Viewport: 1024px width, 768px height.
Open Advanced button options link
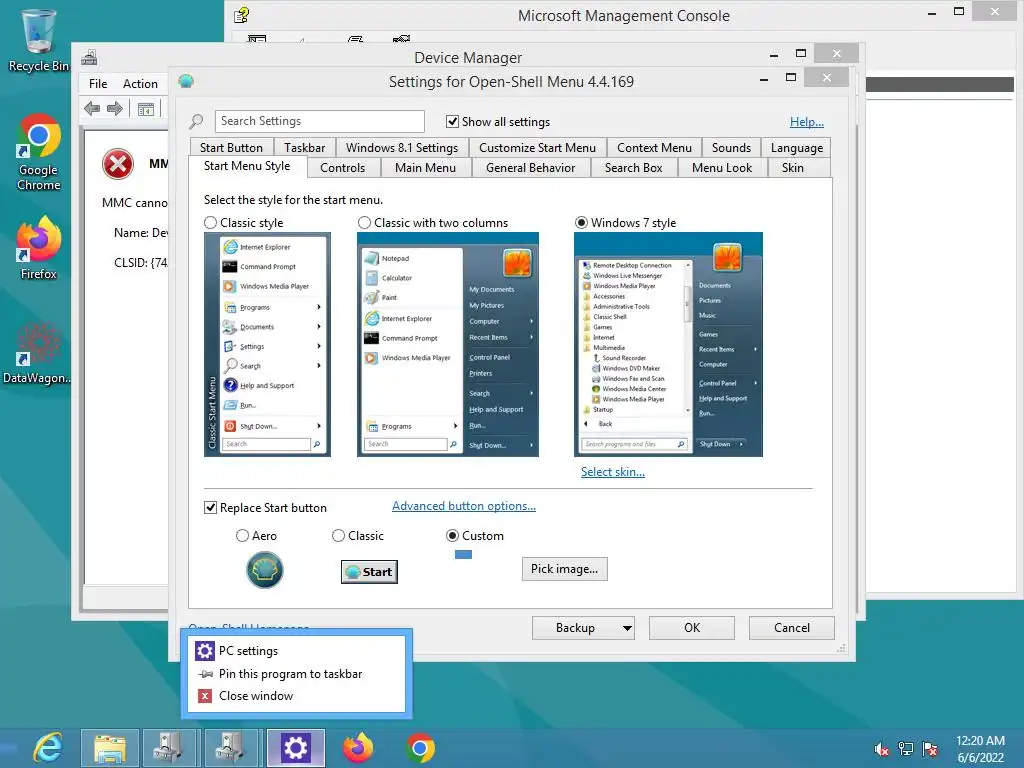pos(464,506)
